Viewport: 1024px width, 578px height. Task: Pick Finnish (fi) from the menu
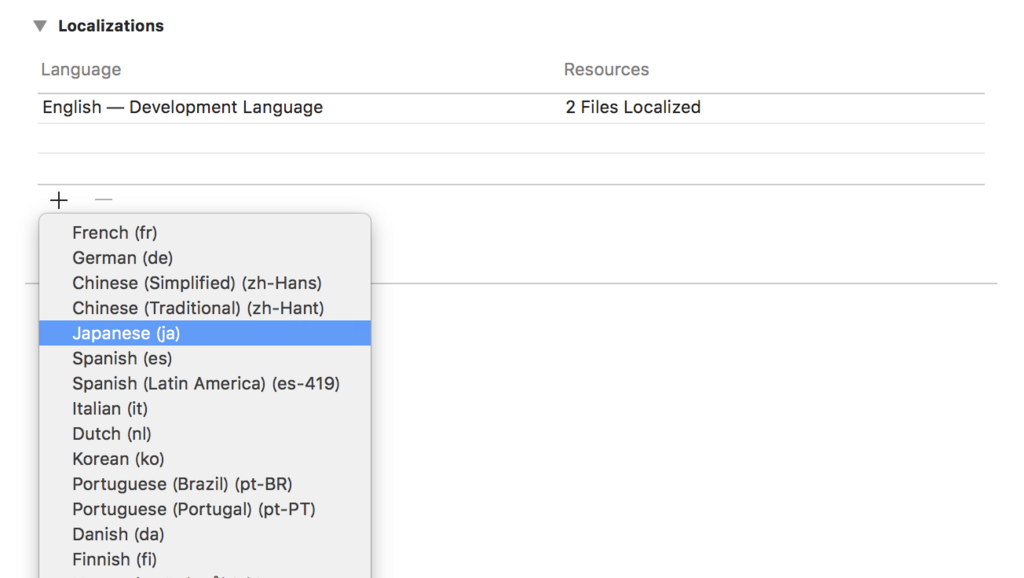pos(205,560)
